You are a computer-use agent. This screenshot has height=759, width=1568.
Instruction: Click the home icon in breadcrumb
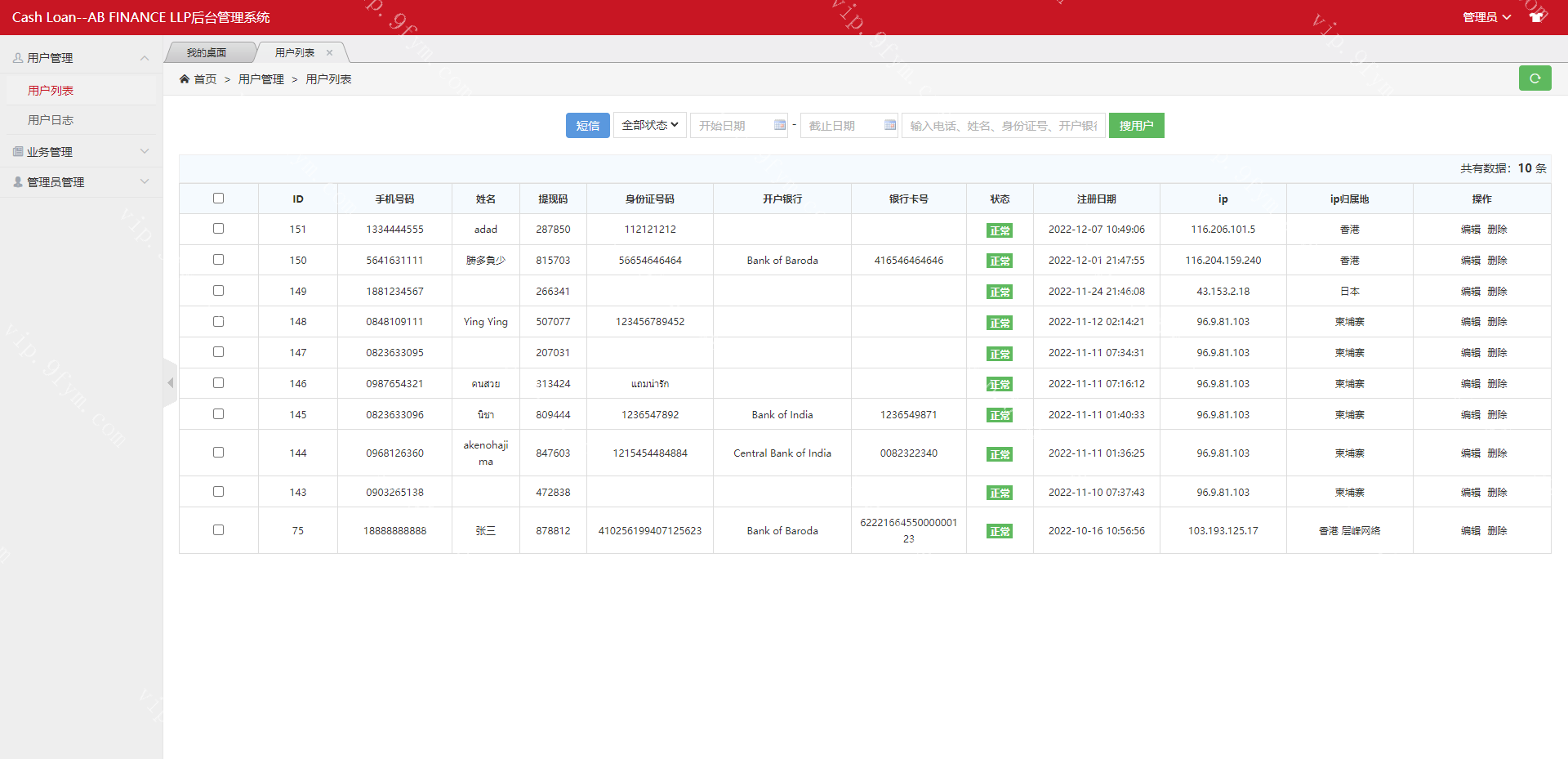click(185, 79)
